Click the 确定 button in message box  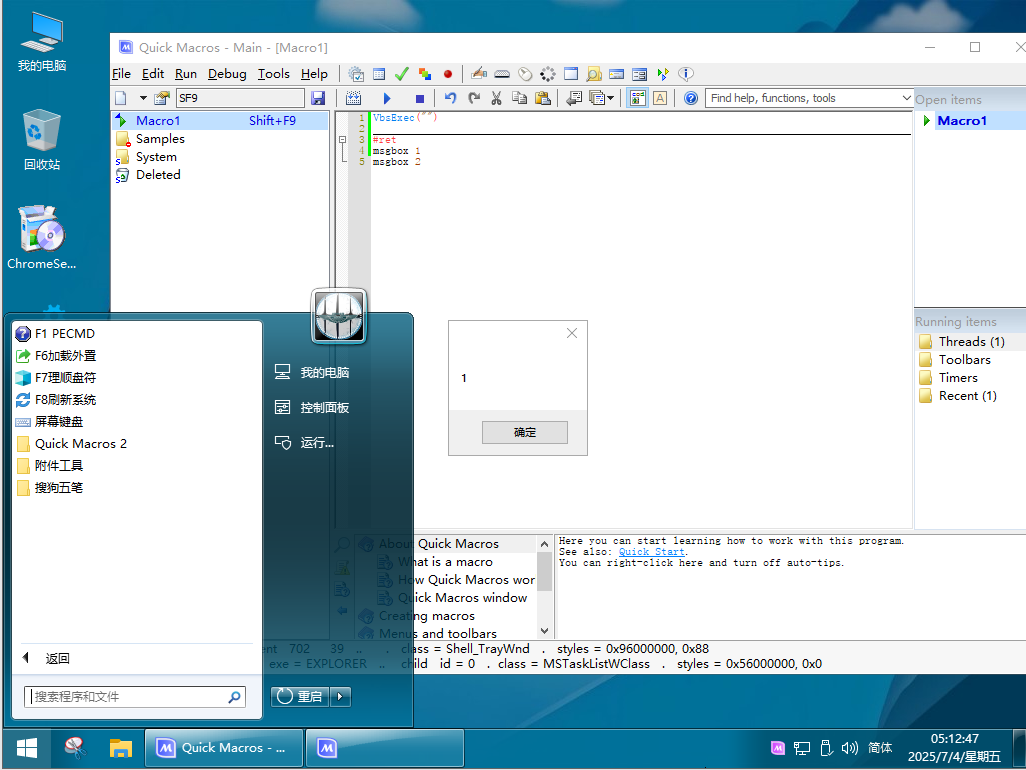(525, 432)
